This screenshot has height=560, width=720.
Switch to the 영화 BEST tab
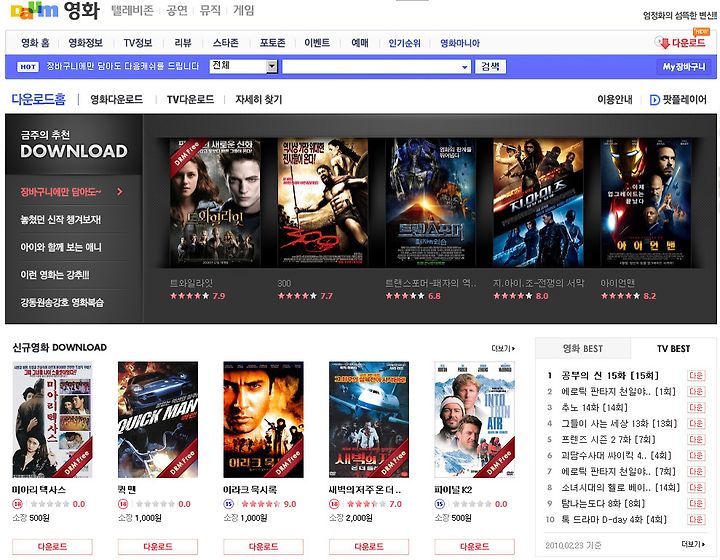pos(583,348)
